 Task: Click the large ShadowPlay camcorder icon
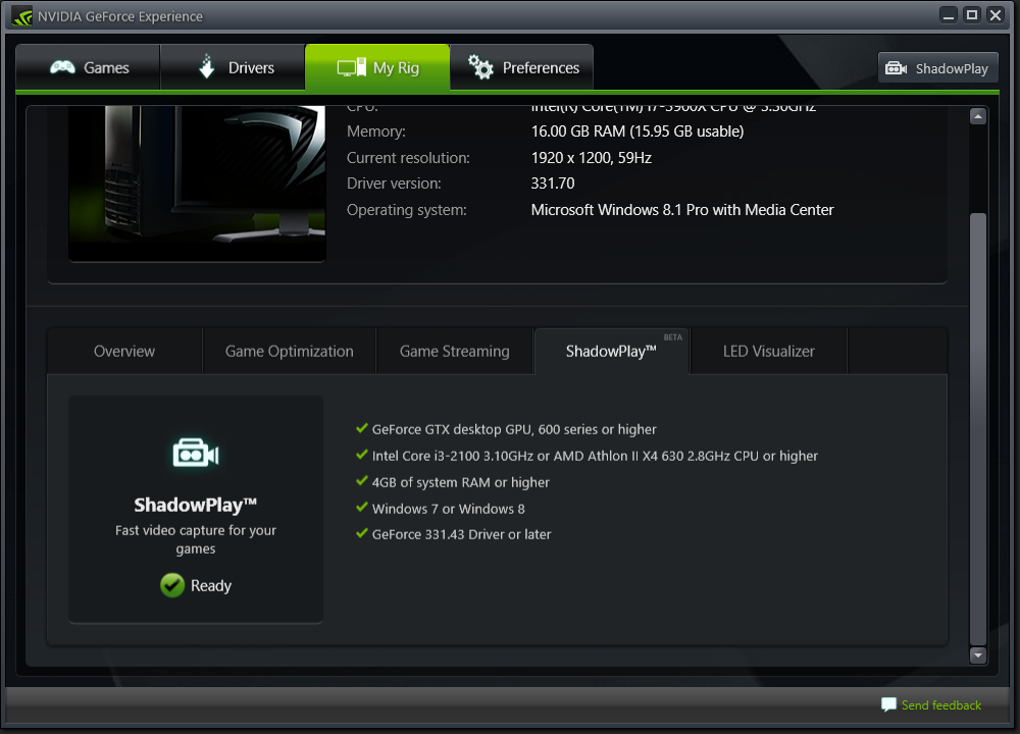[x=196, y=453]
